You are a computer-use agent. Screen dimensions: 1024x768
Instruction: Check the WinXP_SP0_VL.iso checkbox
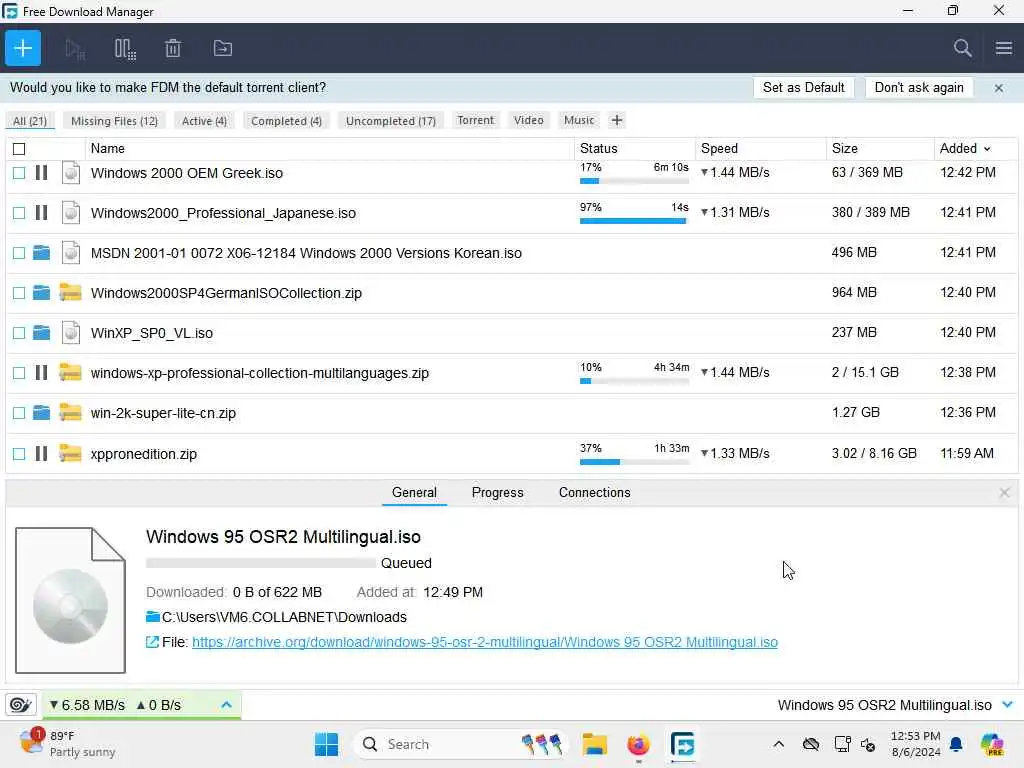click(x=19, y=333)
